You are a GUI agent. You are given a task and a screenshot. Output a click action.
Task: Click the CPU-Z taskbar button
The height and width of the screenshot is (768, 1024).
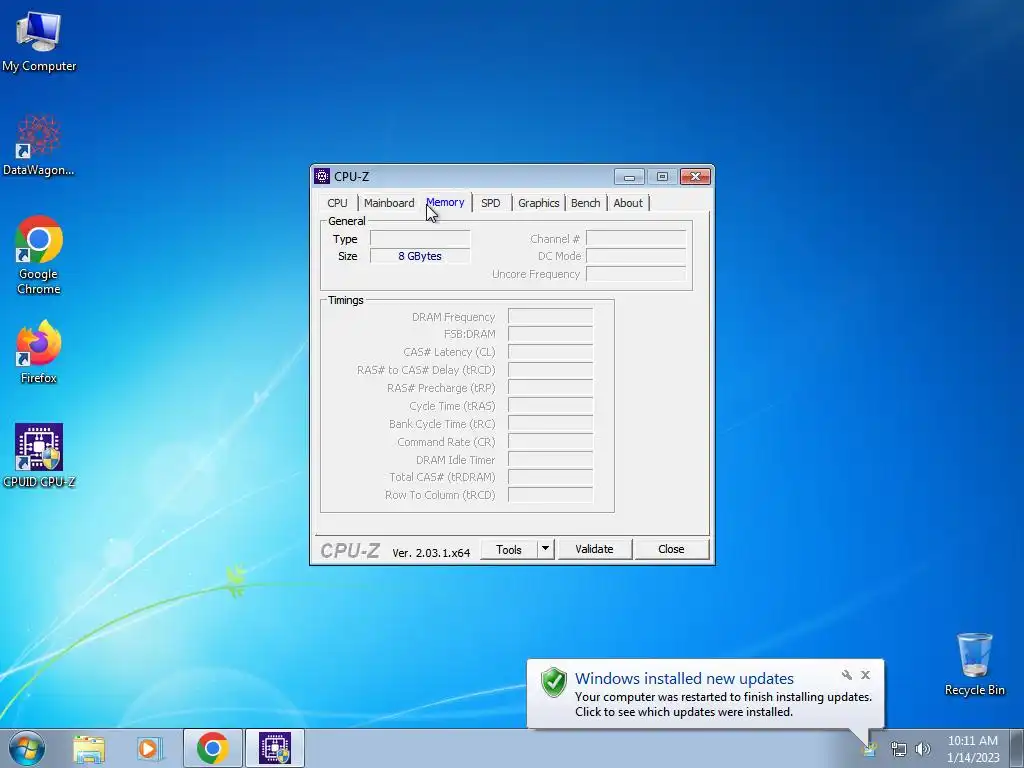pos(275,748)
